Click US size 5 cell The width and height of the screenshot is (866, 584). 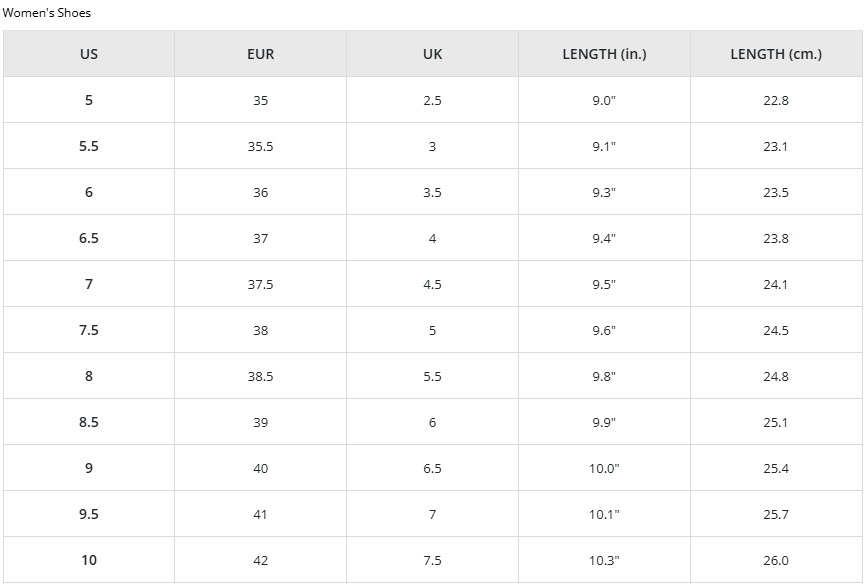(89, 100)
